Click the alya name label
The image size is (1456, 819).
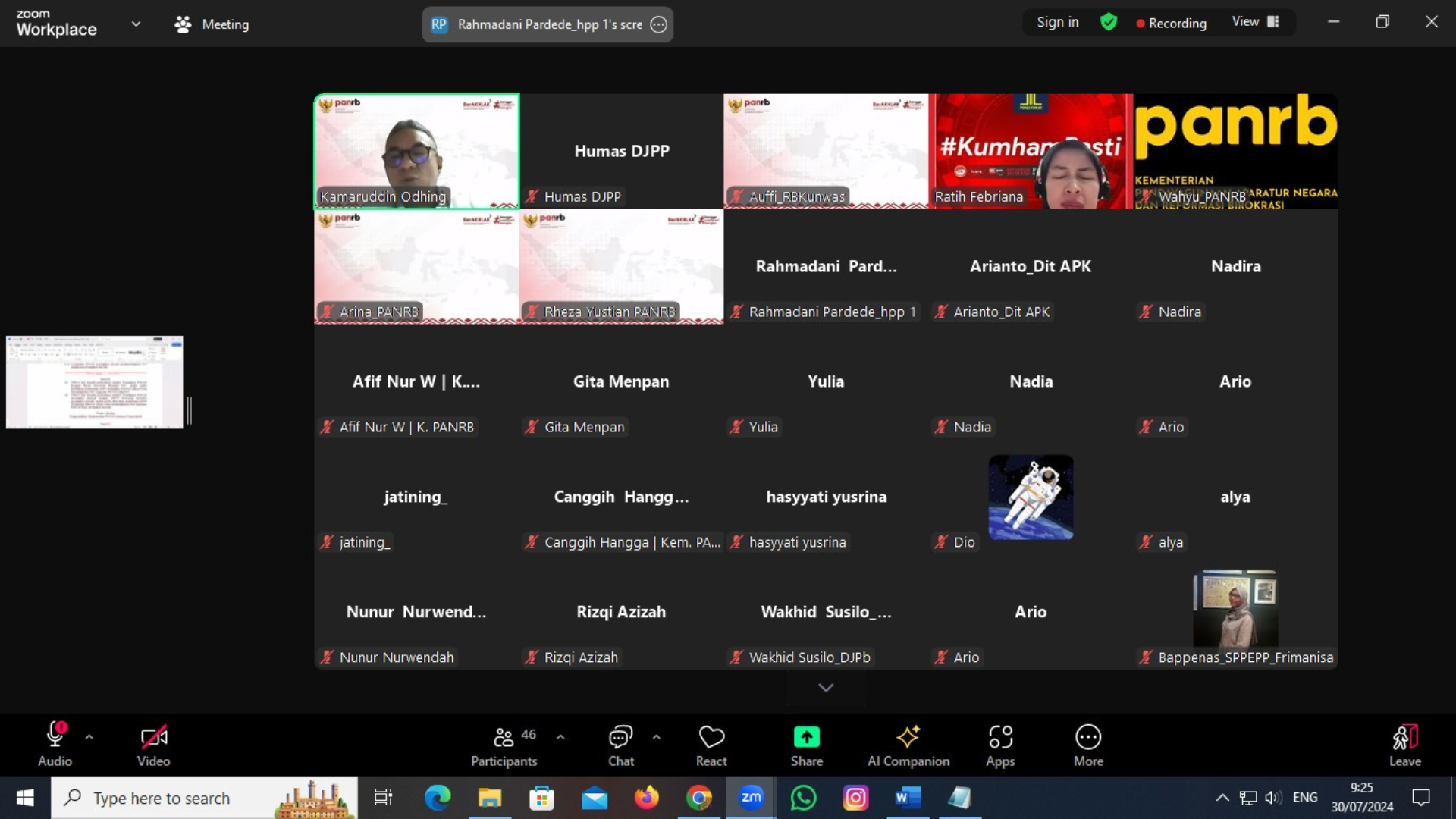click(1170, 542)
